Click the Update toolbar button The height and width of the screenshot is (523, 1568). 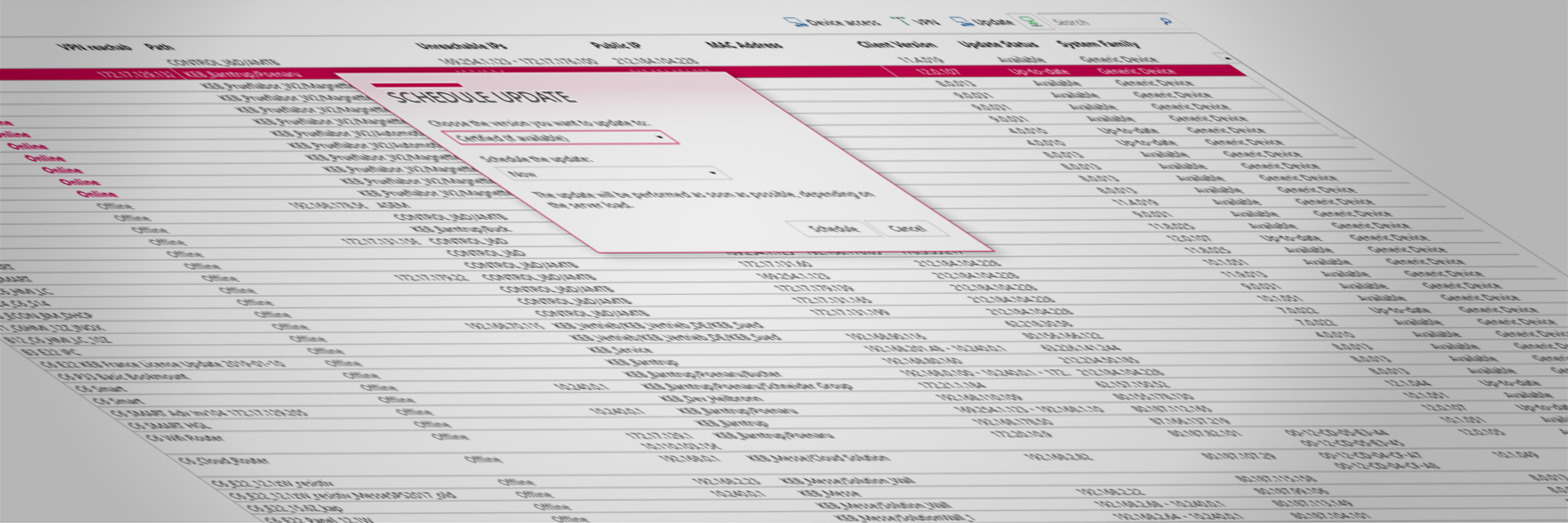point(982,21)
